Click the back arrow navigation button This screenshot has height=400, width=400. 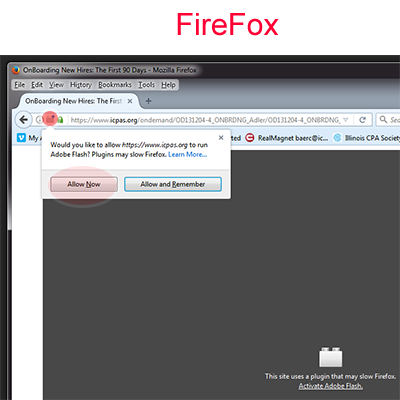24,119
